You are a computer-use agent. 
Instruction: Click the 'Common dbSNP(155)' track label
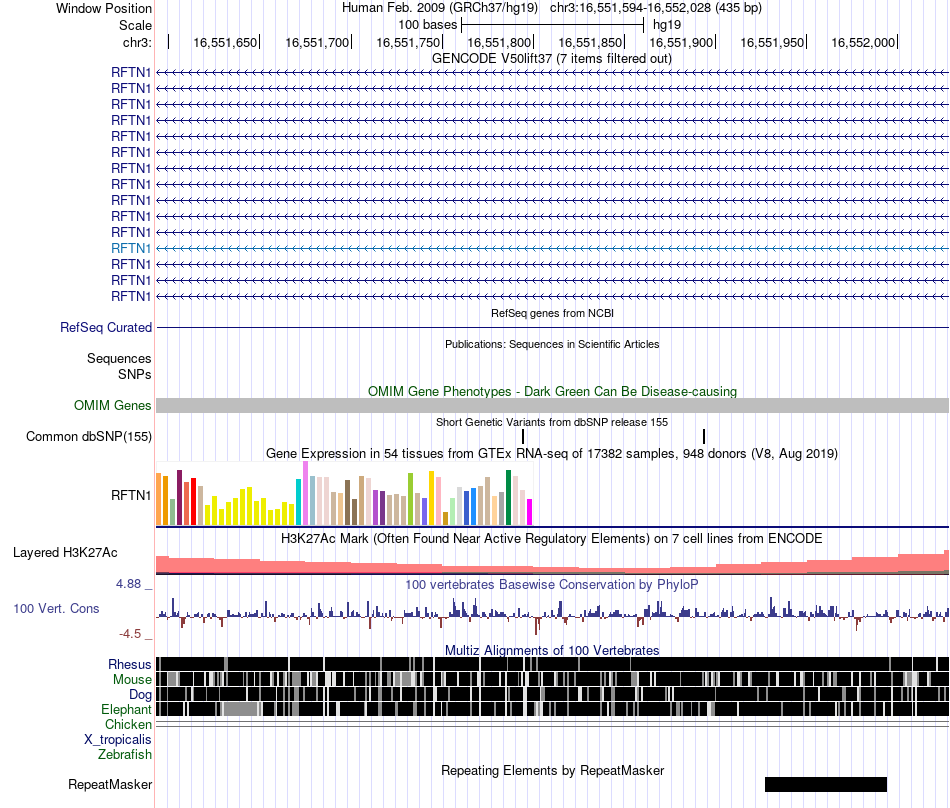[x=88, y=437]
